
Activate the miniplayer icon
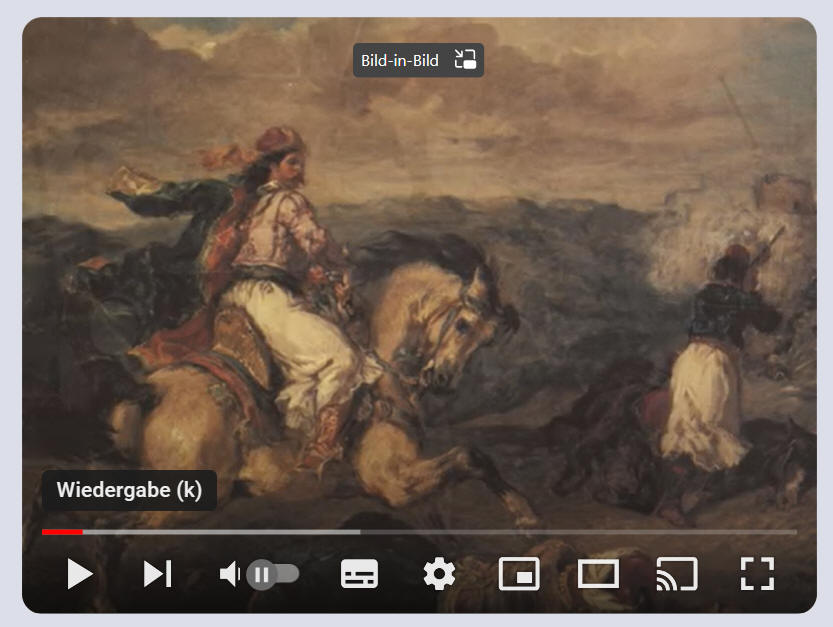click(519, 574)
